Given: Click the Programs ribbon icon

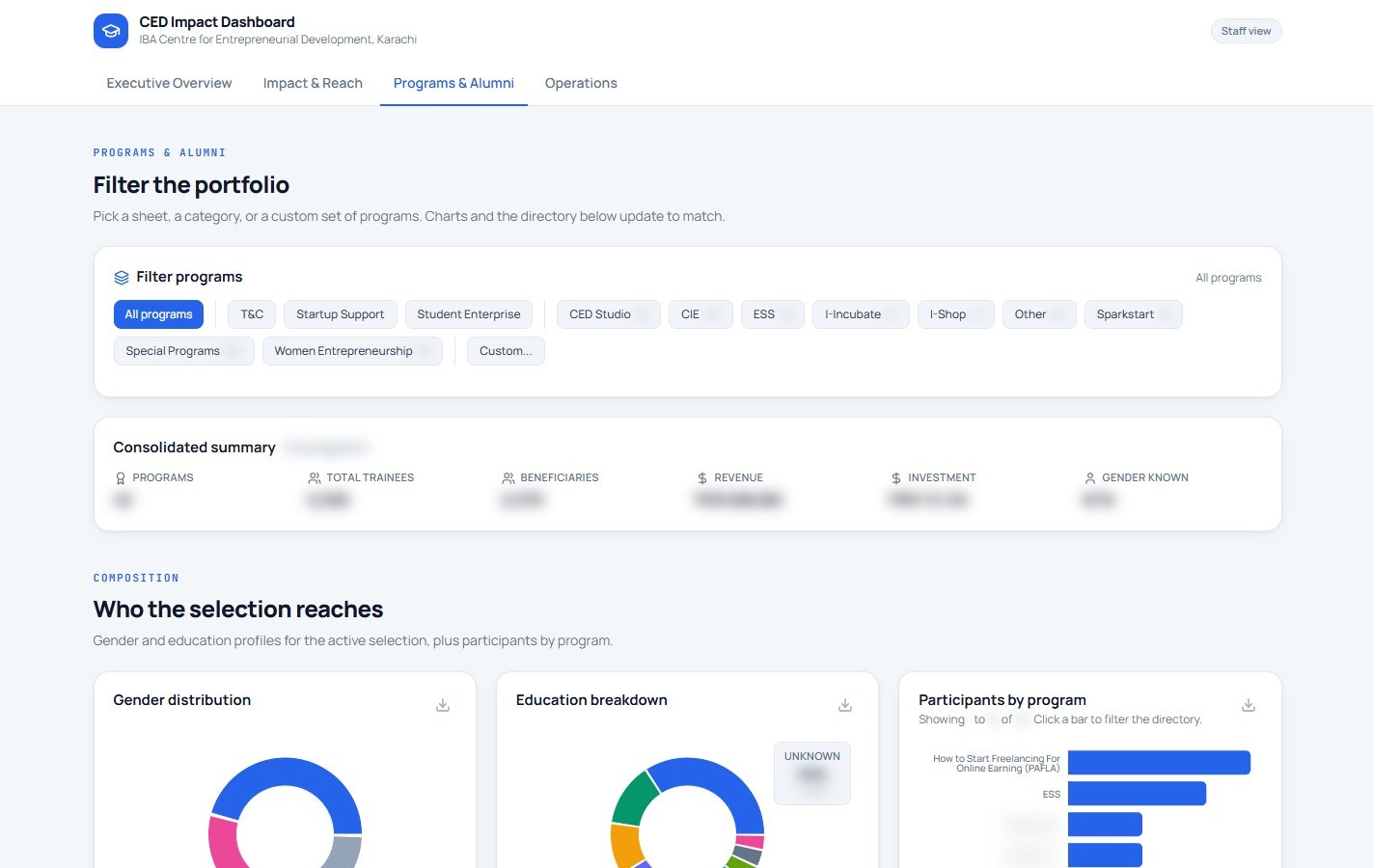Looking at the screenshot, I should coord(121,478).
